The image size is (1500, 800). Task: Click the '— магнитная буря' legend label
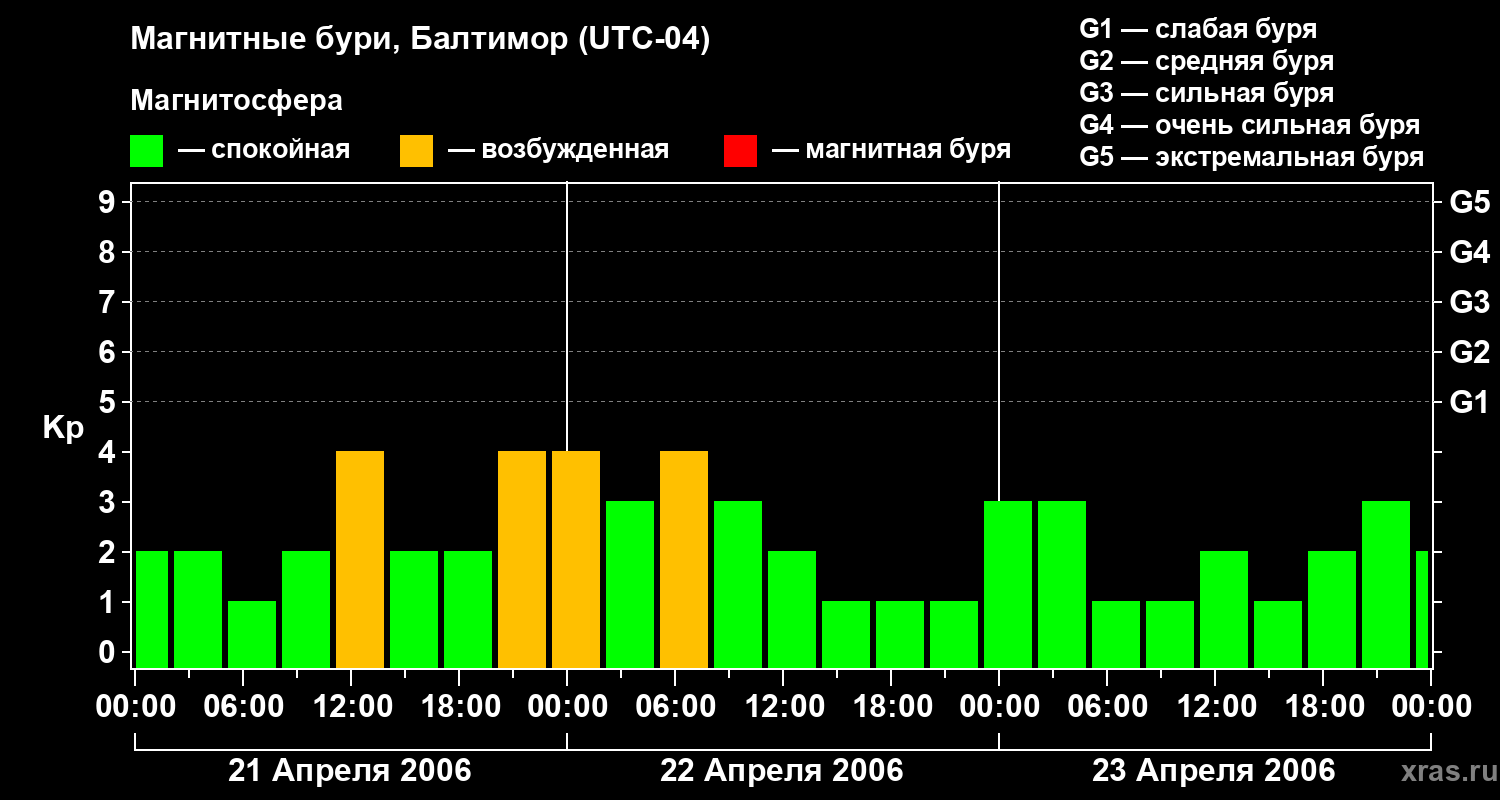coord(891,151)
